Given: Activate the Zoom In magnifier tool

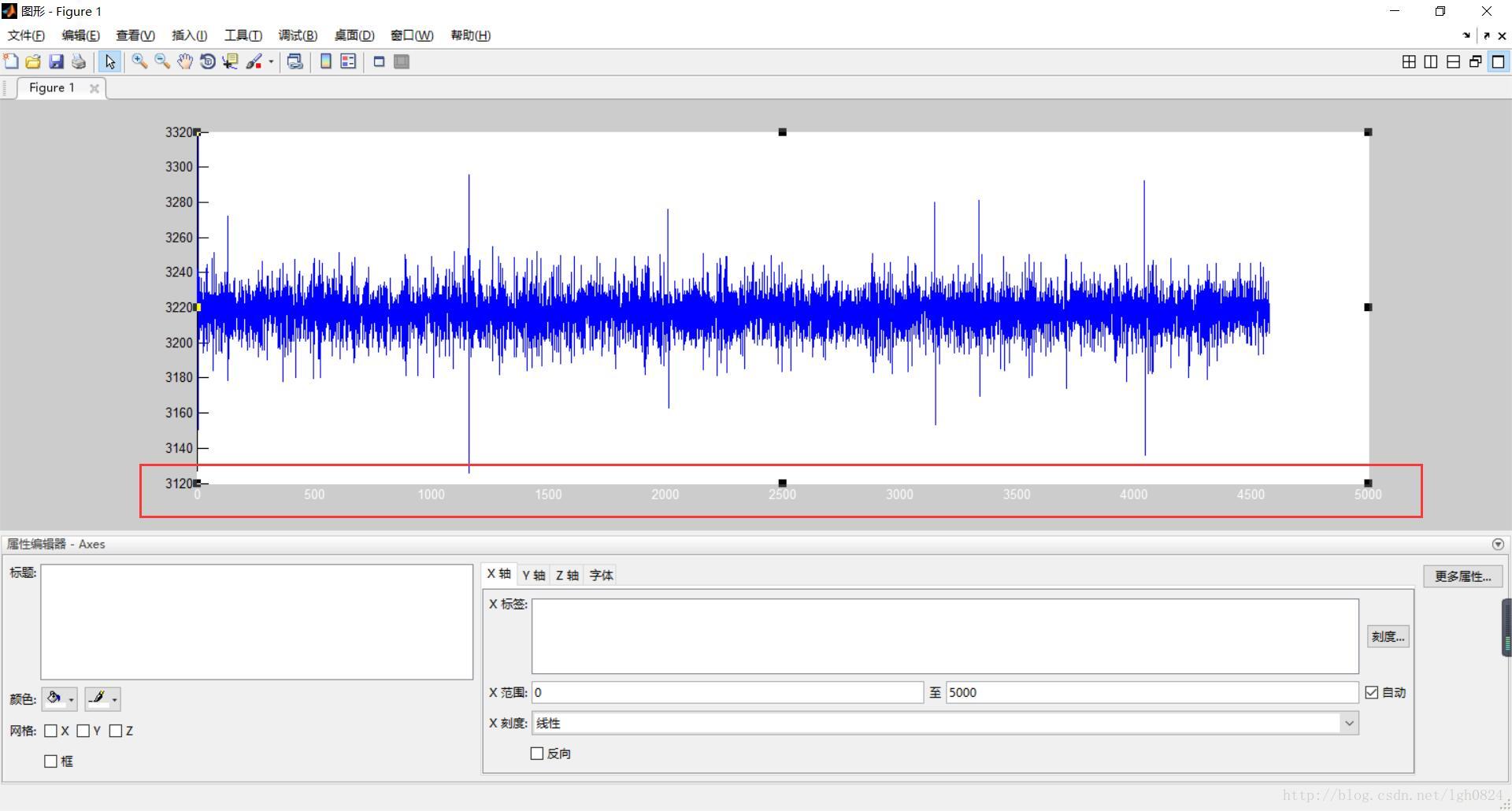Looking at the screenshot, I should [x=139, y=61].
